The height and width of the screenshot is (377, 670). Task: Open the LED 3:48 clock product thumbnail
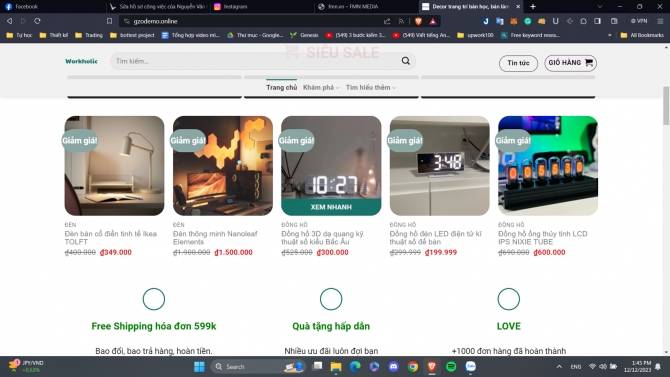(439, 165)
